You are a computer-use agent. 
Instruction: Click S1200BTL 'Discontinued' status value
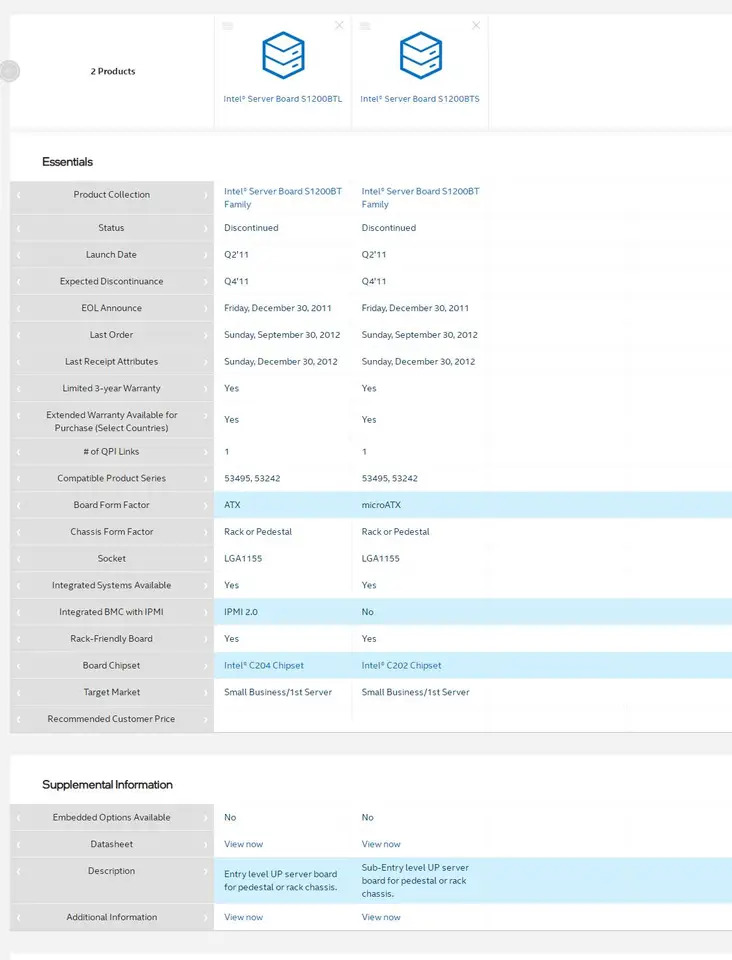[x=251, y=228]
